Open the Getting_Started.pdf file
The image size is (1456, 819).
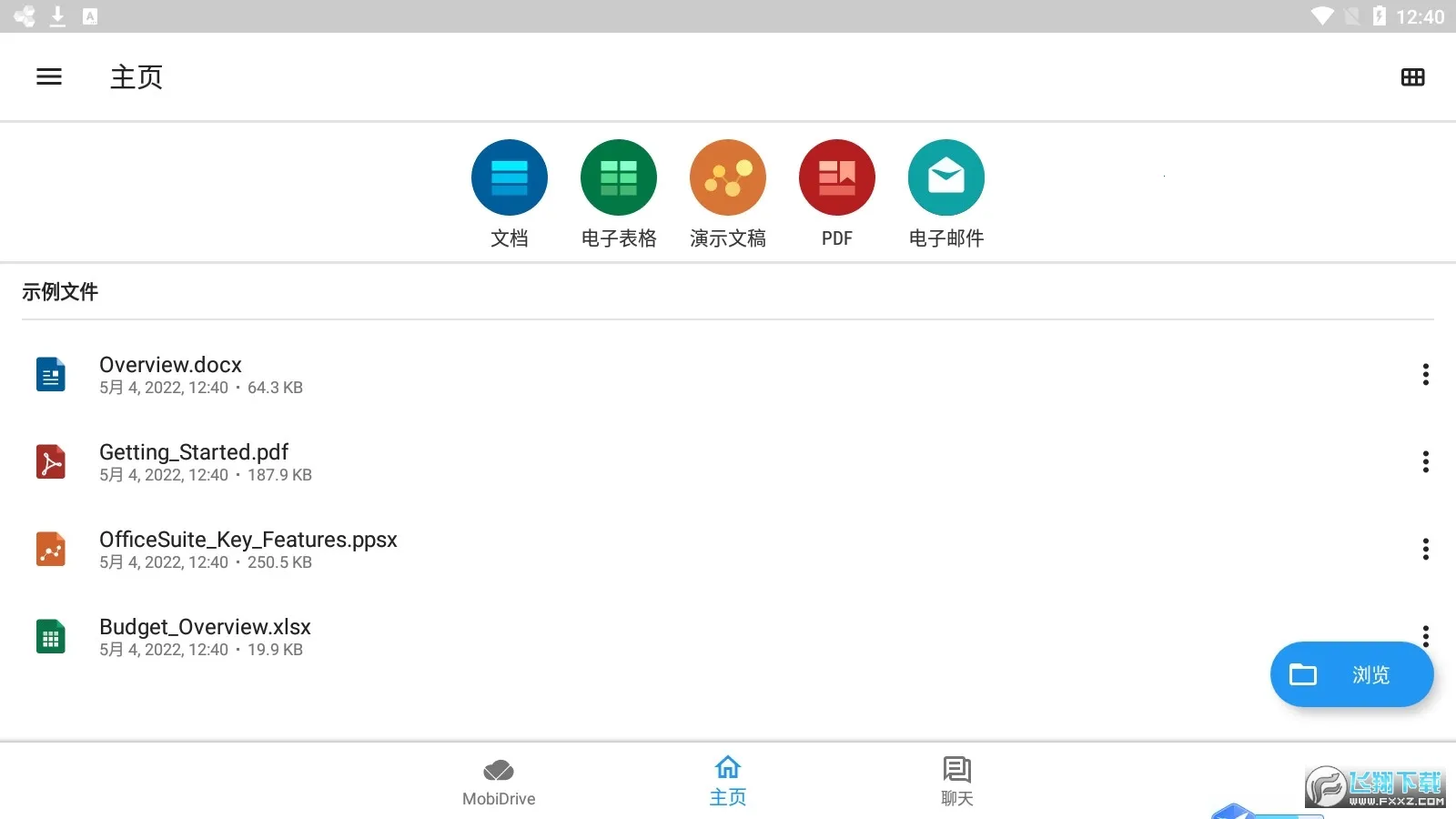(192, 461)
